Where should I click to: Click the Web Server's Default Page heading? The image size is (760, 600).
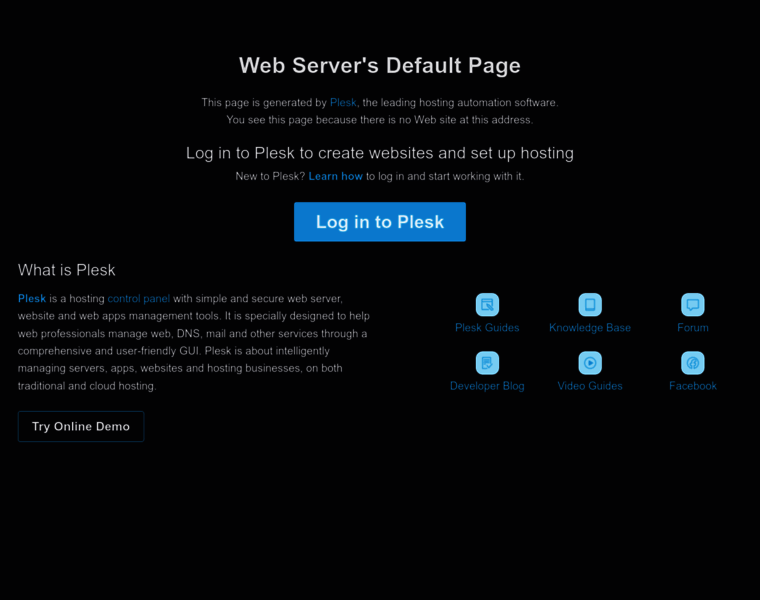click(x=380, y=65)
